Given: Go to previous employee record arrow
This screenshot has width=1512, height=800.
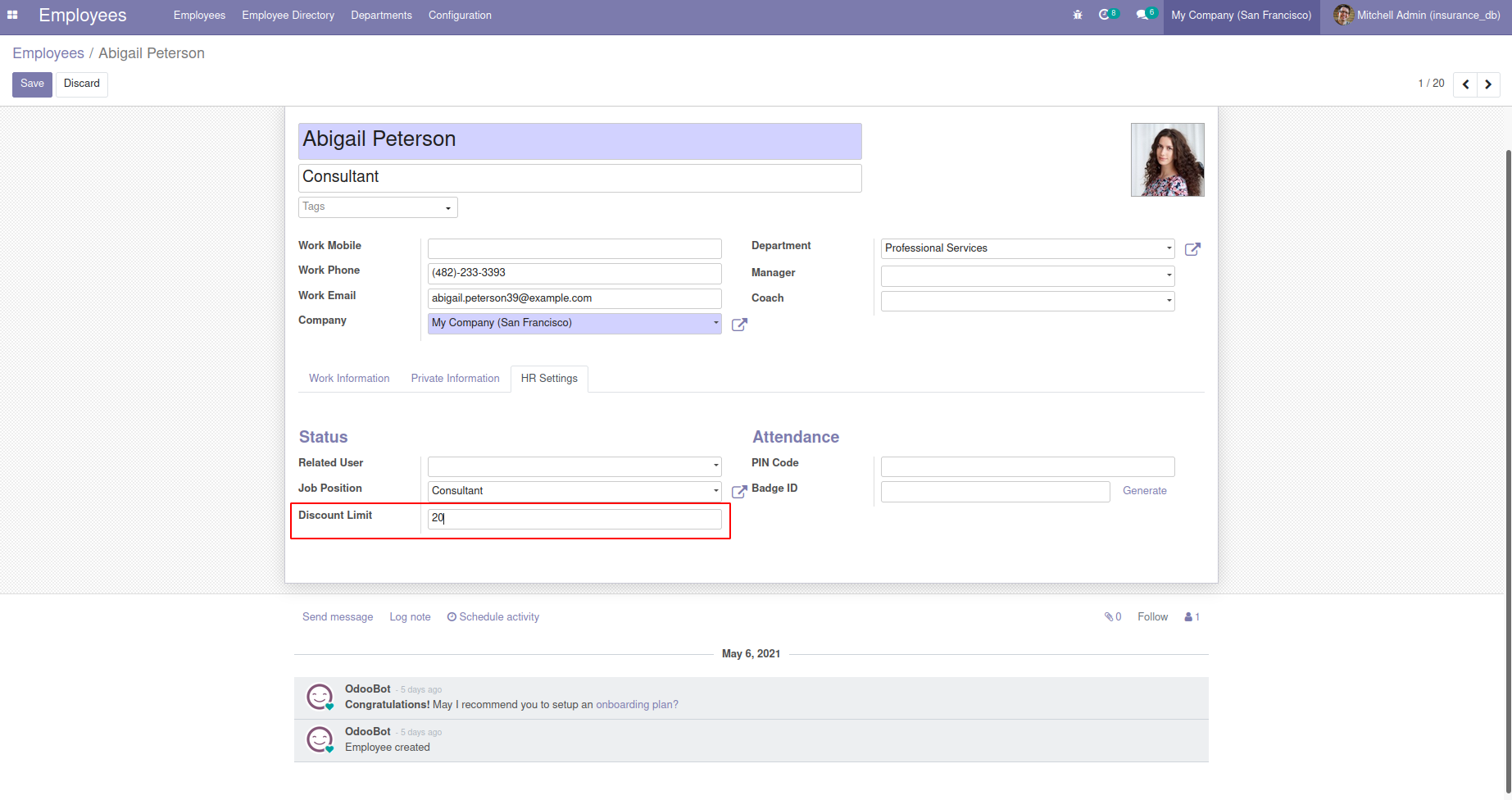Looking at the screenshot, I should pyautogui.click(x=1465, y=84).
